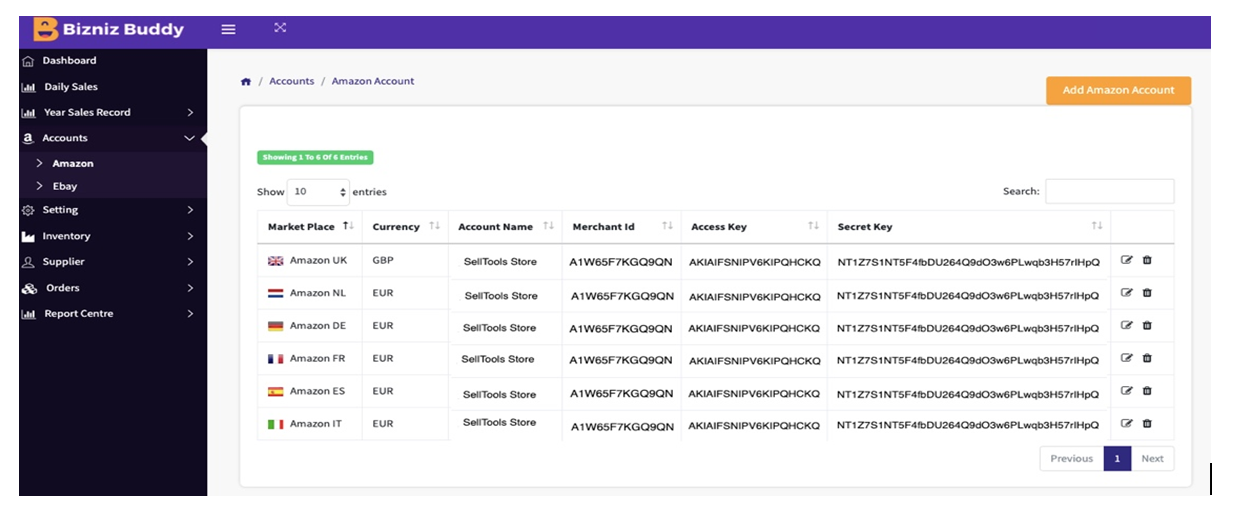Edit the Amazon DE account
1249x518 pixels.
tap(1127, 325)
